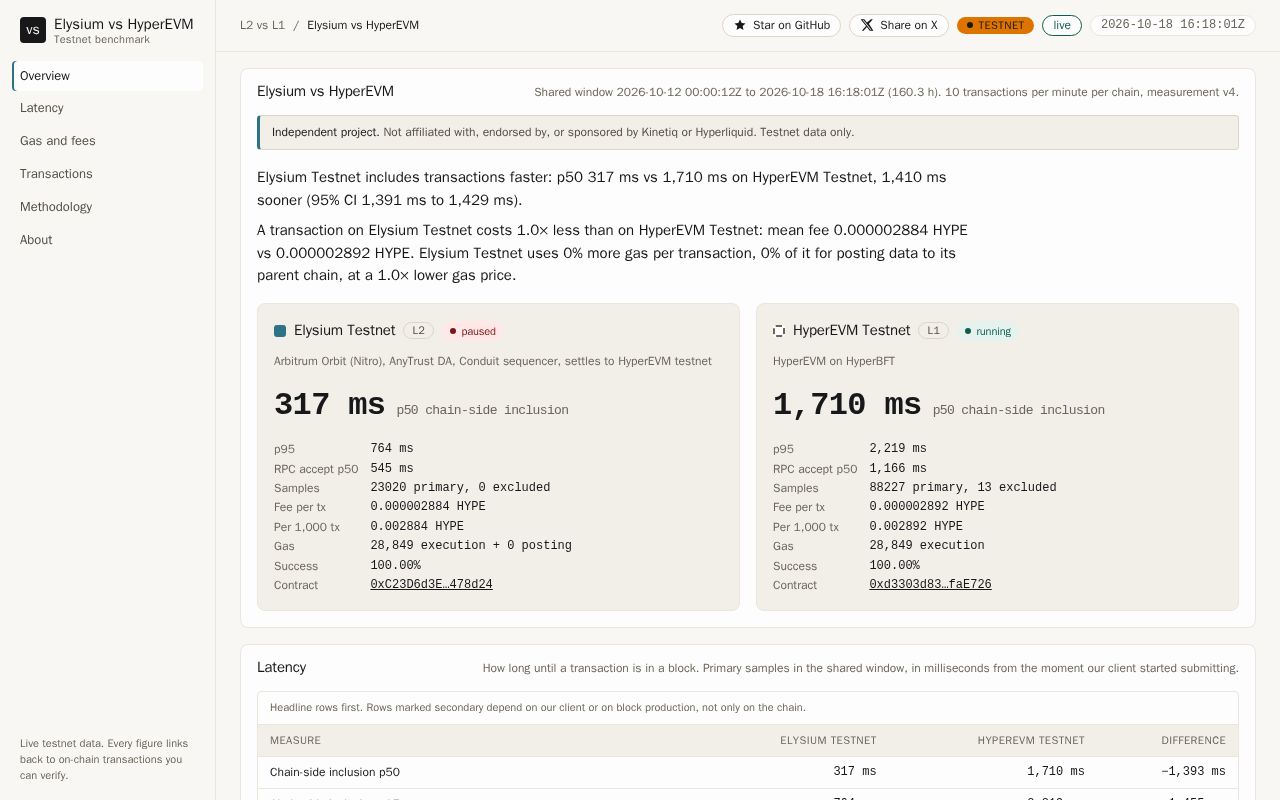This screenshot has width=1280, height=800.
Task: Click the Independent project disclaimer notice
Action: (x=748, y=132)
